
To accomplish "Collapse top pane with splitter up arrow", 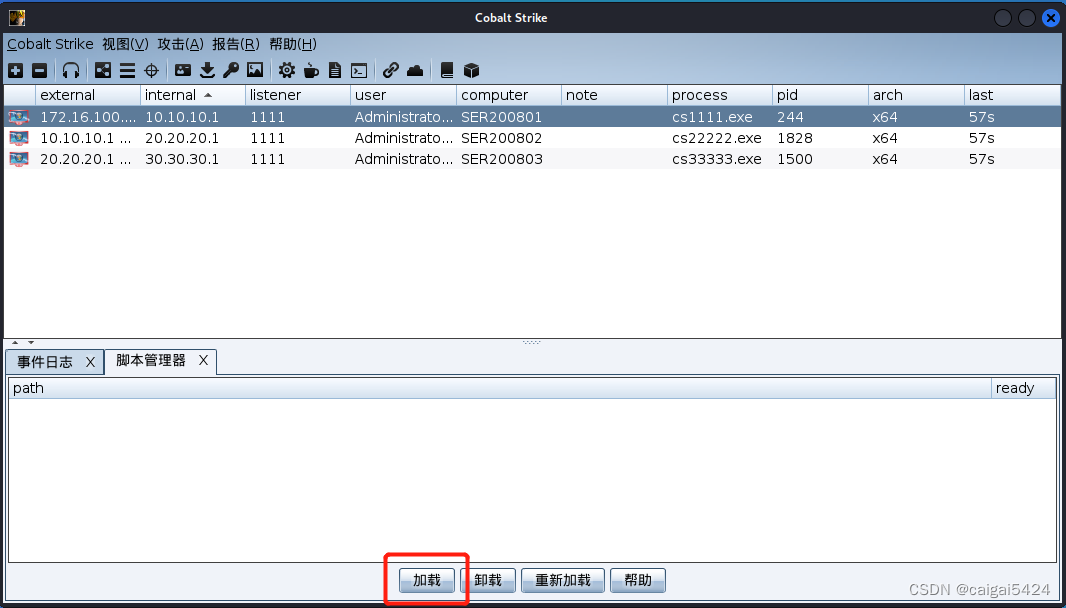I will pyautogui.click(x=15, y=343).
